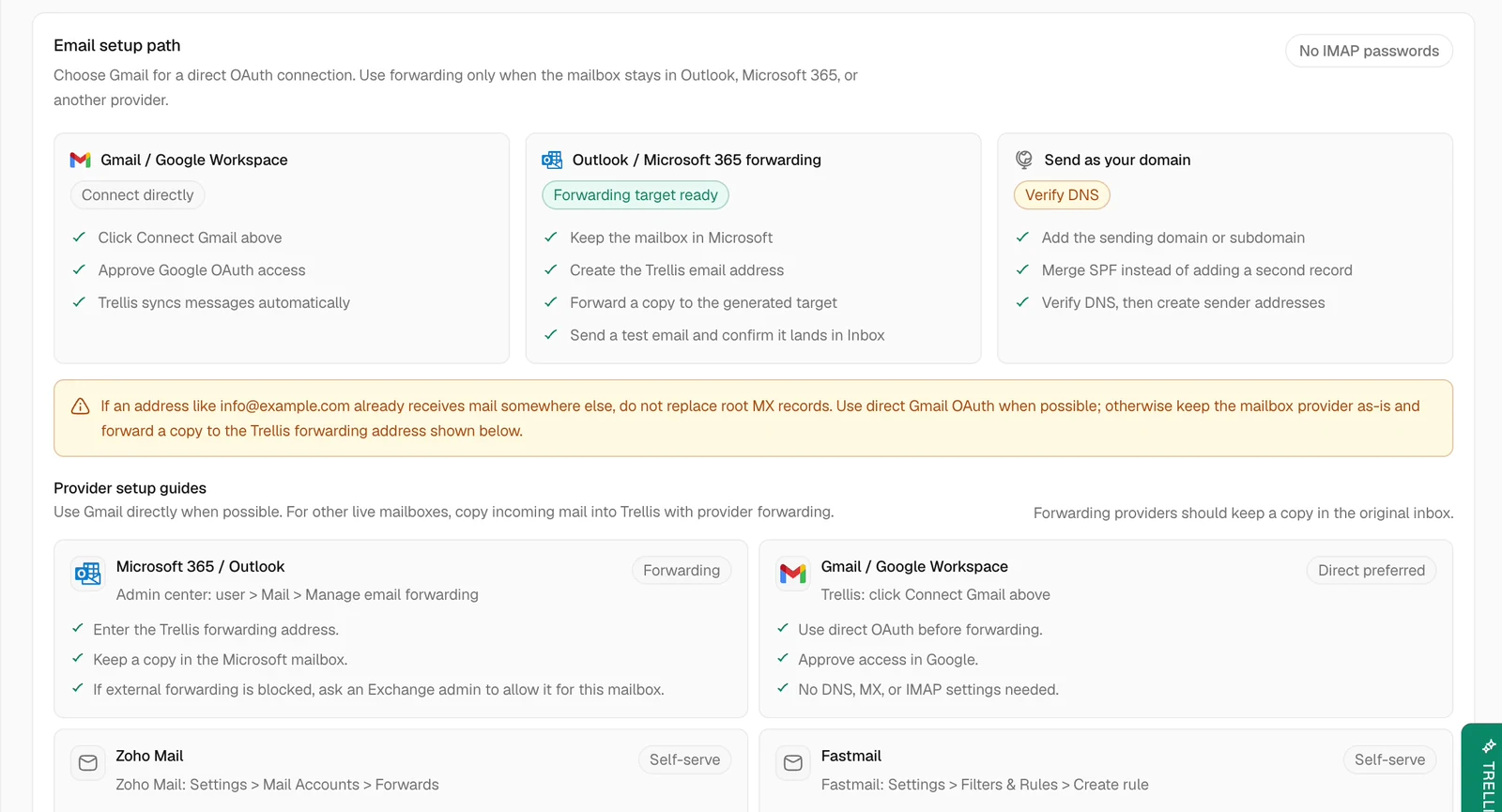This screenshot has height=812, width=1502.
Task: Click the Self-serve tag on Zoho Mail
Action: 685,760
